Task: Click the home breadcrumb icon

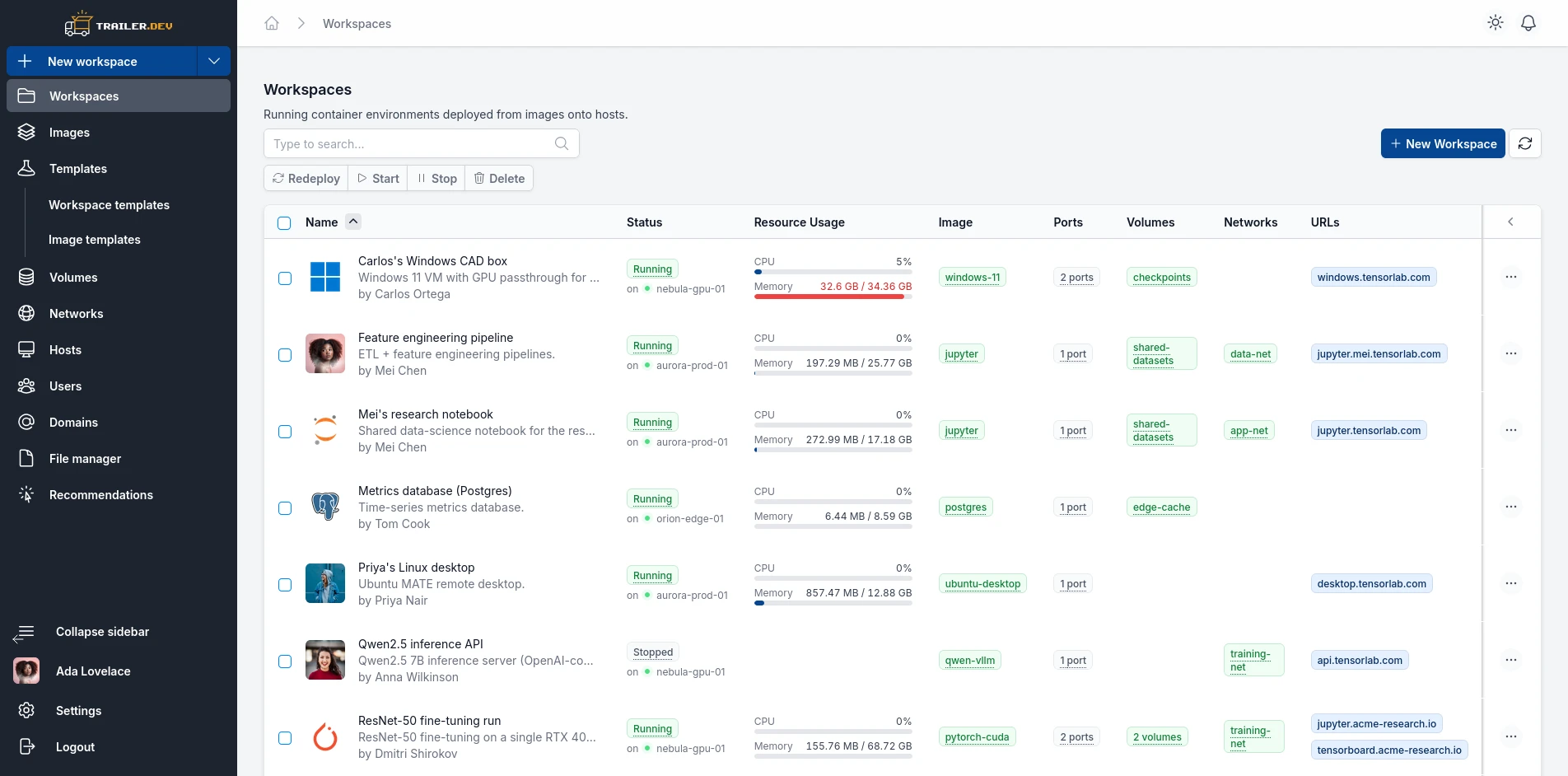Action: (272, 23)
